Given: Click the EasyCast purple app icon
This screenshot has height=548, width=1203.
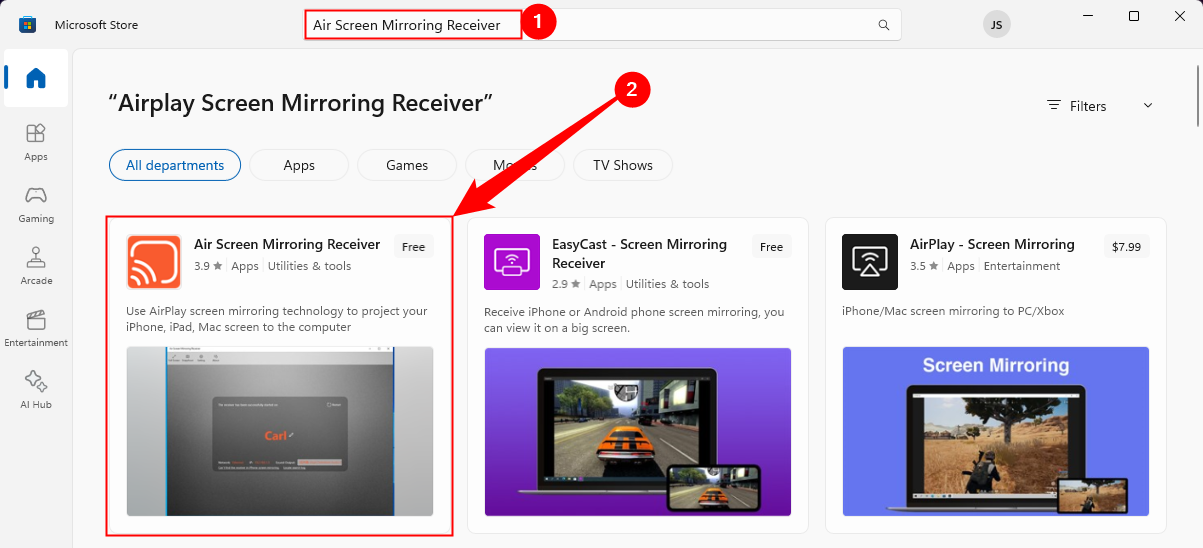Looking at the screenshot, I should click(512, 262).
